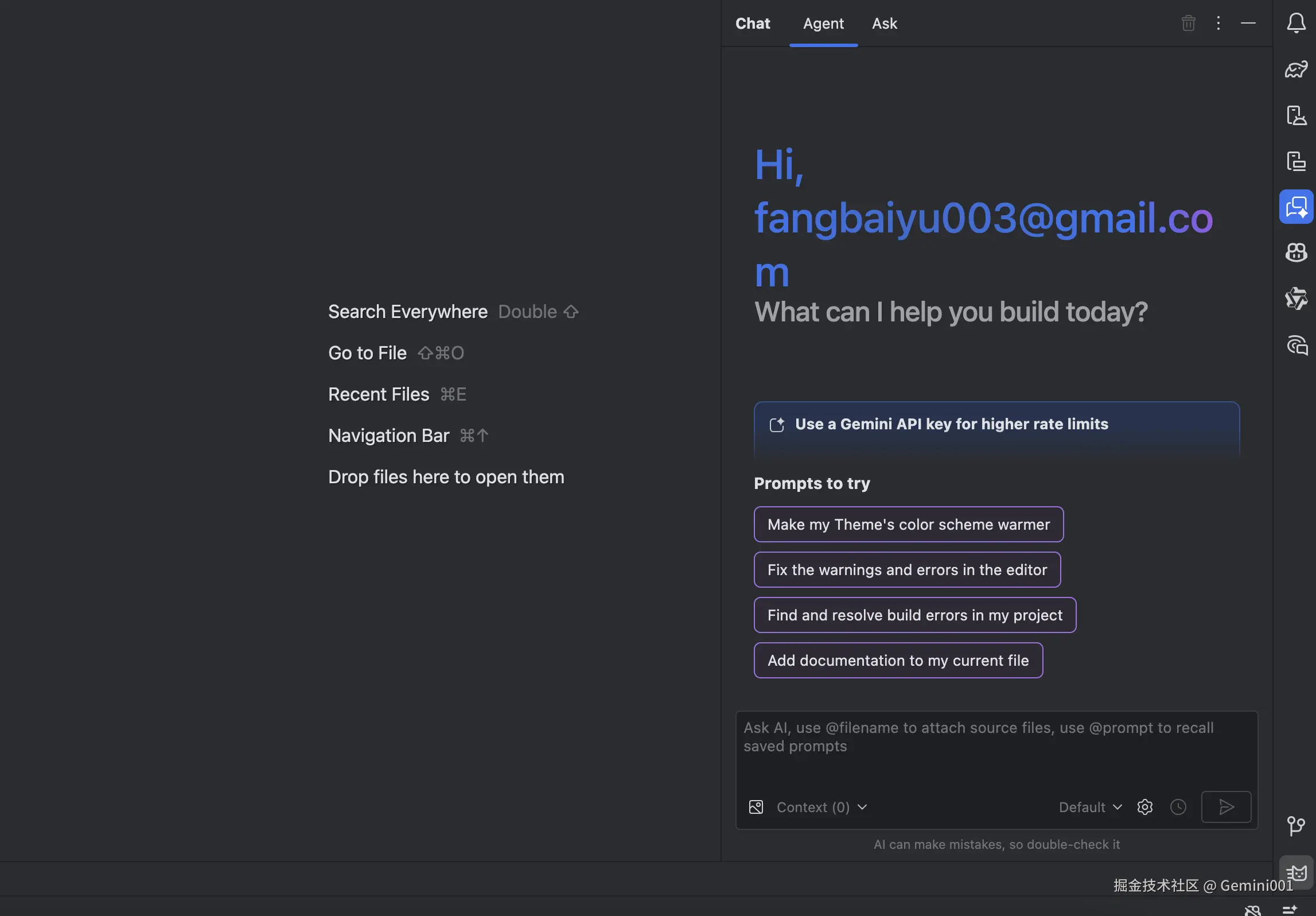Open the Gradle tool window
The height and width of the screenshot is (916, 1316).
tap(1296, 69)
